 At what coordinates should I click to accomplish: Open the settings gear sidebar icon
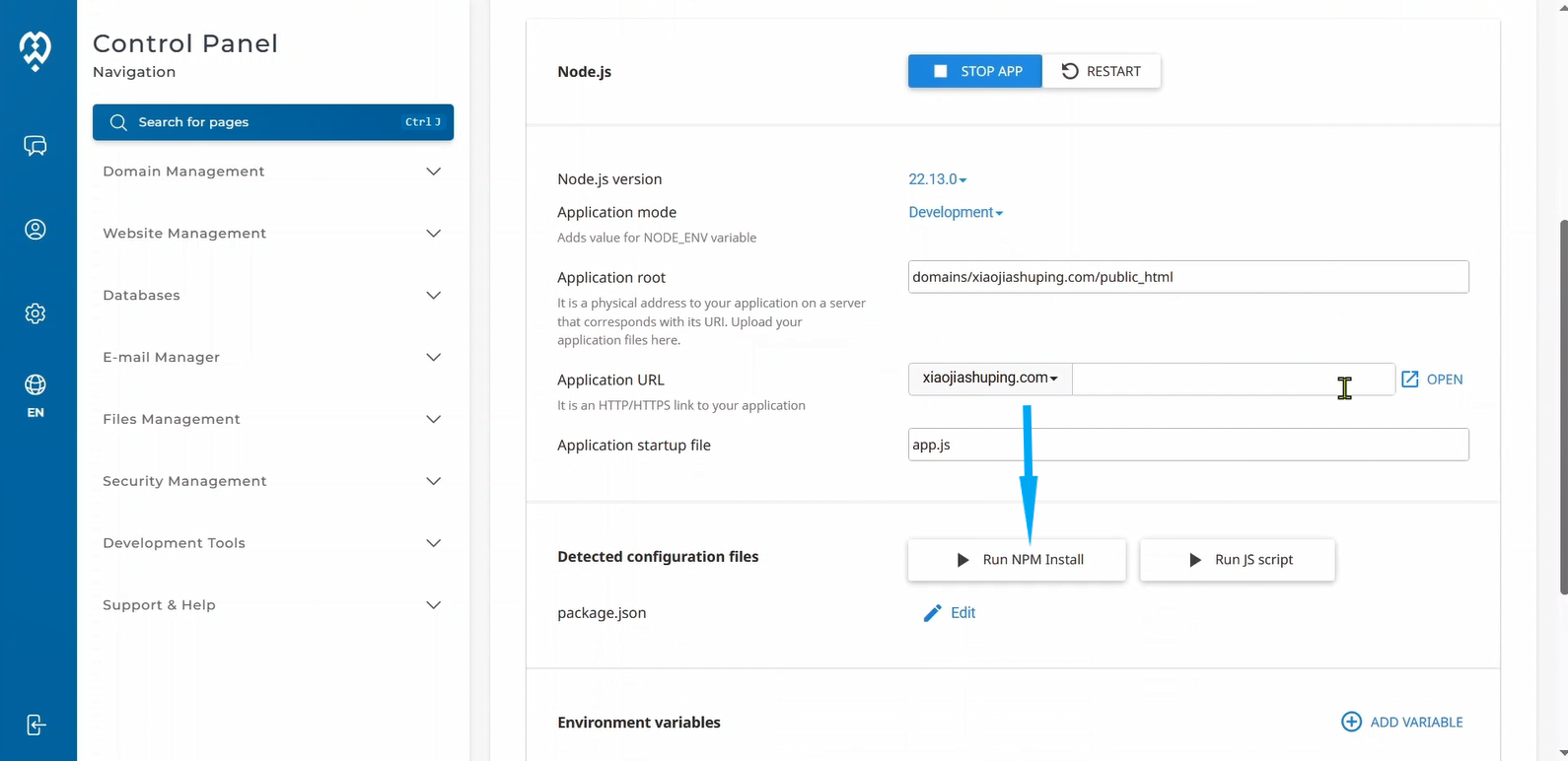pos(36,313)
